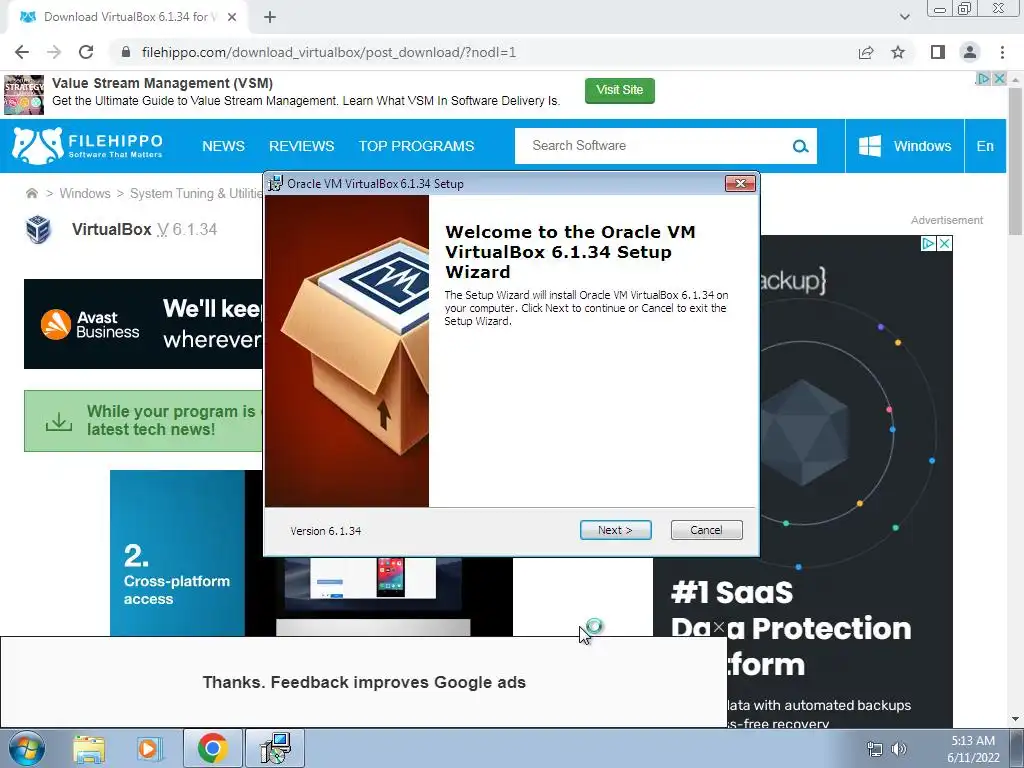Open File Explorer from the taskbar

pyautogui.click(x=89, y=749)
